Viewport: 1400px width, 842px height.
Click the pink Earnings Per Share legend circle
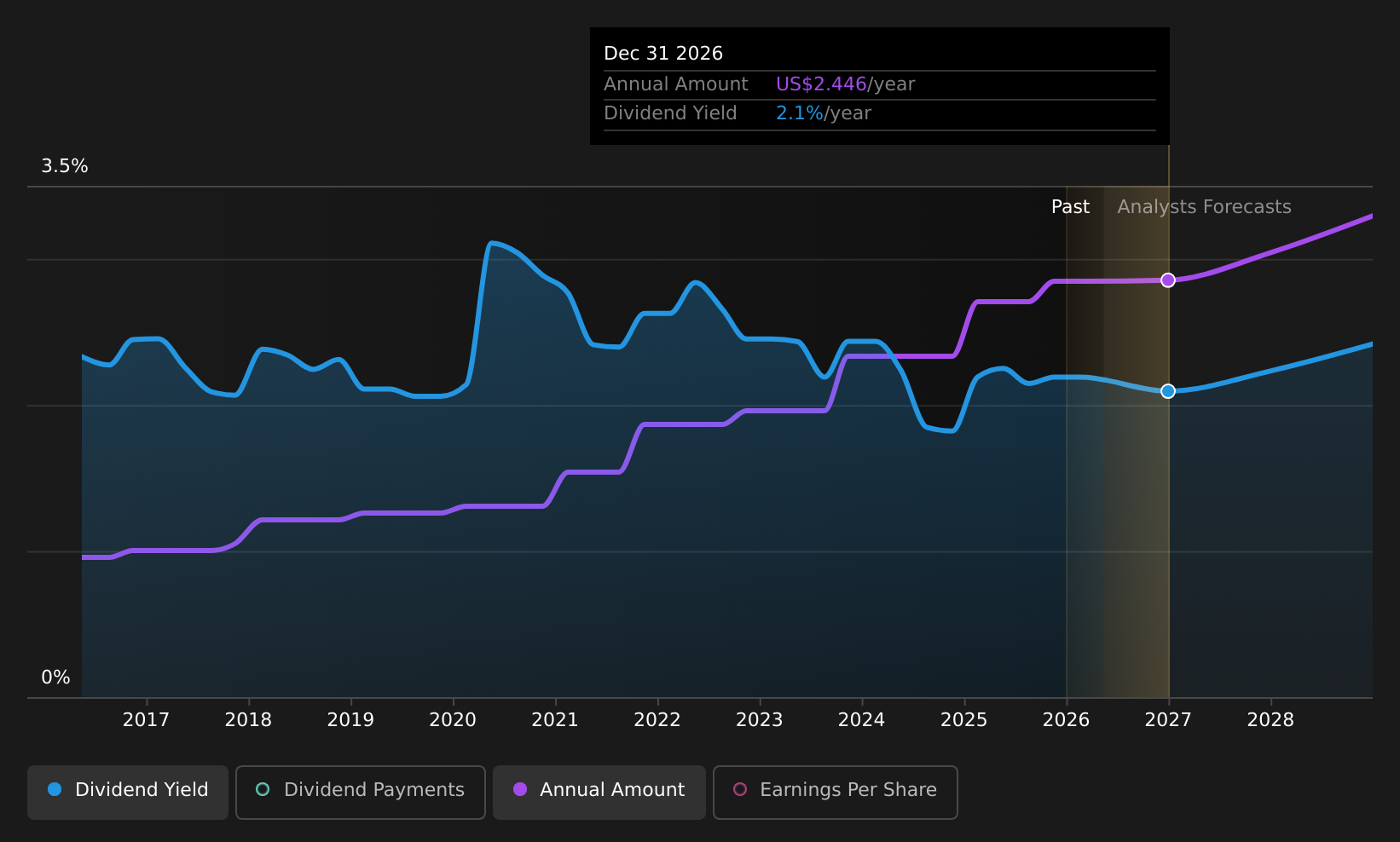tap(740, 789)
